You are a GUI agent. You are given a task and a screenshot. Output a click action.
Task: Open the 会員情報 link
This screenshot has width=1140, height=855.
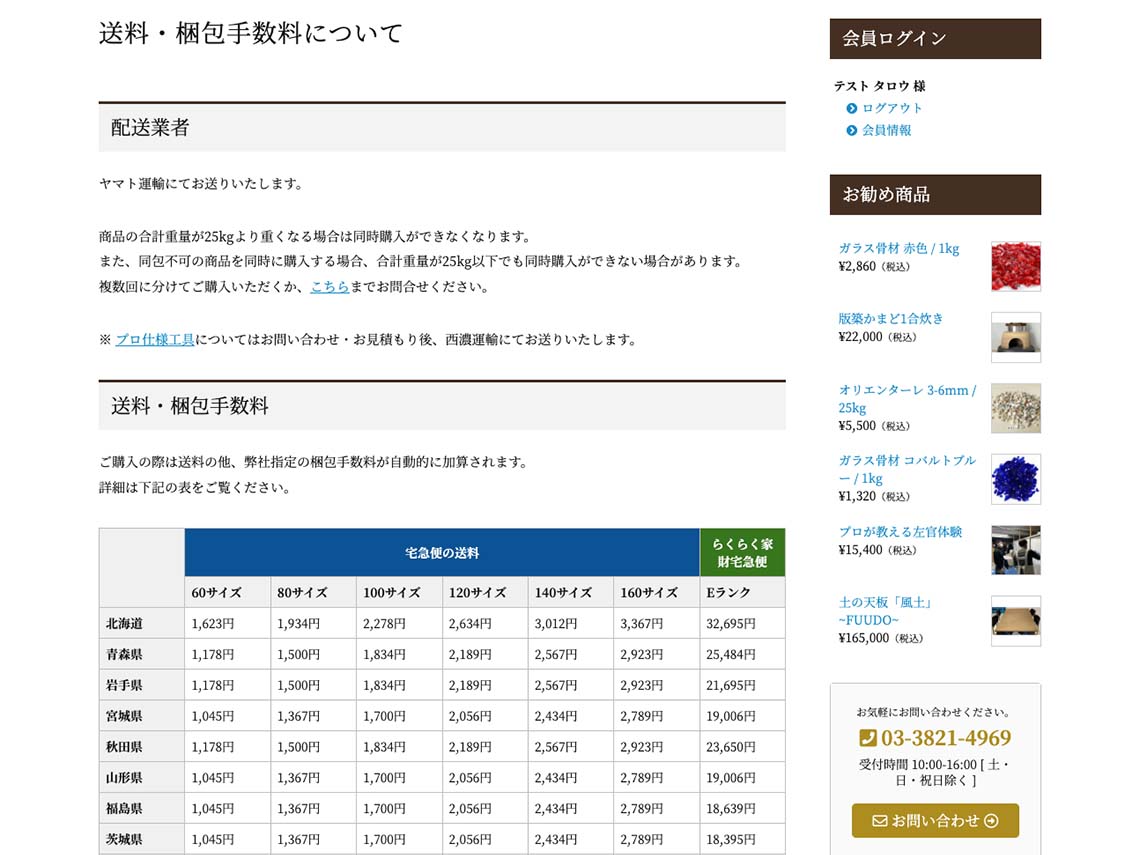click(887, 130)
